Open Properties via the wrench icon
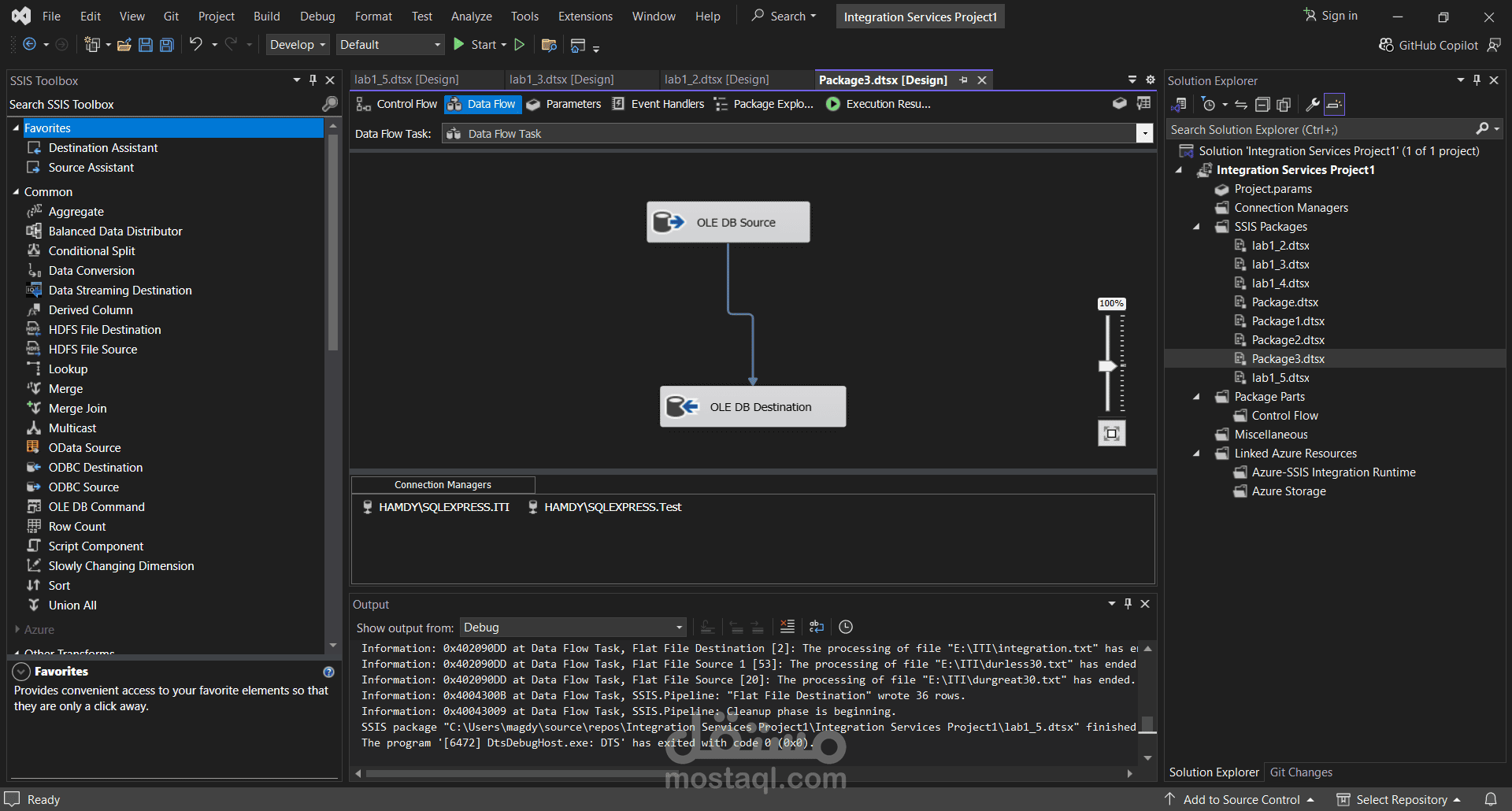The image size is (1512, 811). 1313,105
